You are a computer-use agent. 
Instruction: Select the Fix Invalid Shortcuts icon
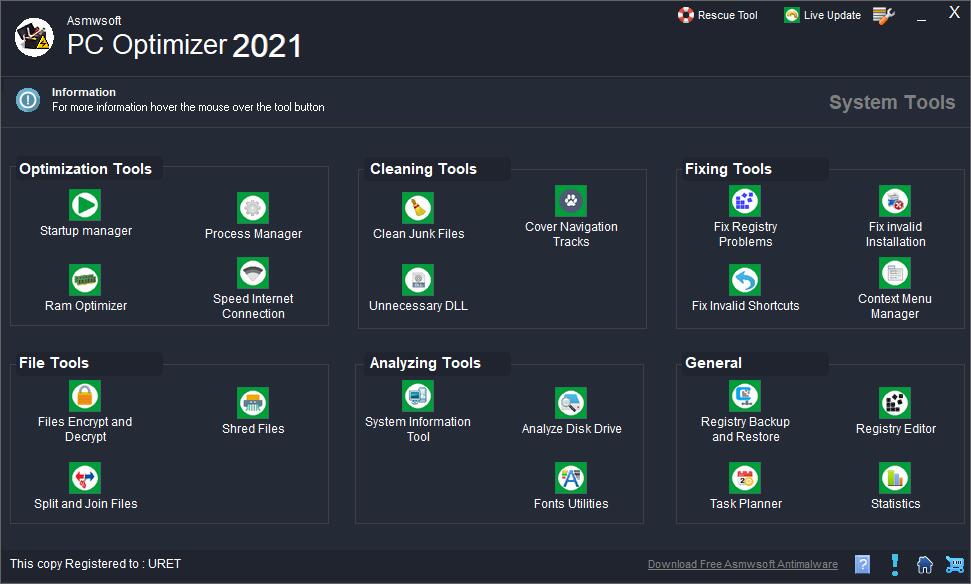745,280
